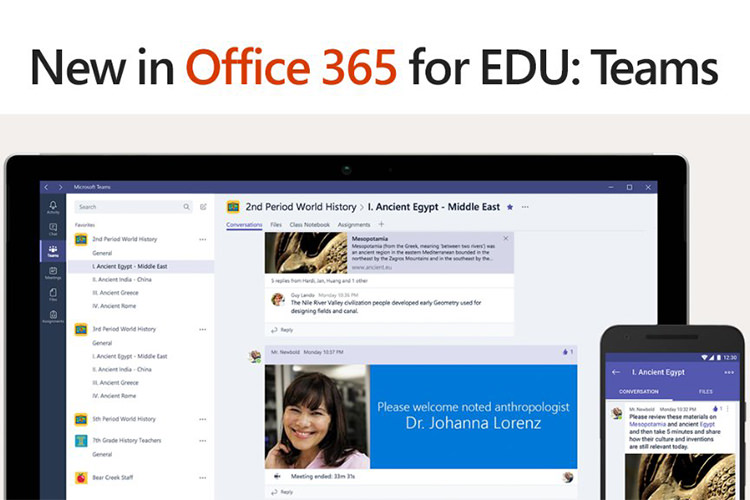Click Mr. Newbold's avatar in desktop post
This screenshot has height=500, width=750.
(255, 356)
